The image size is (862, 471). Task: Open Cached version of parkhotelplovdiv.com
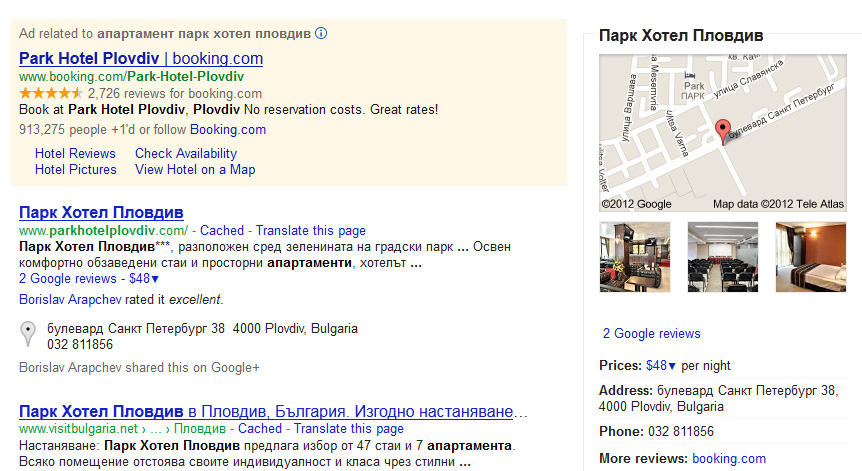pyautogui.click(x=222, y=230)
